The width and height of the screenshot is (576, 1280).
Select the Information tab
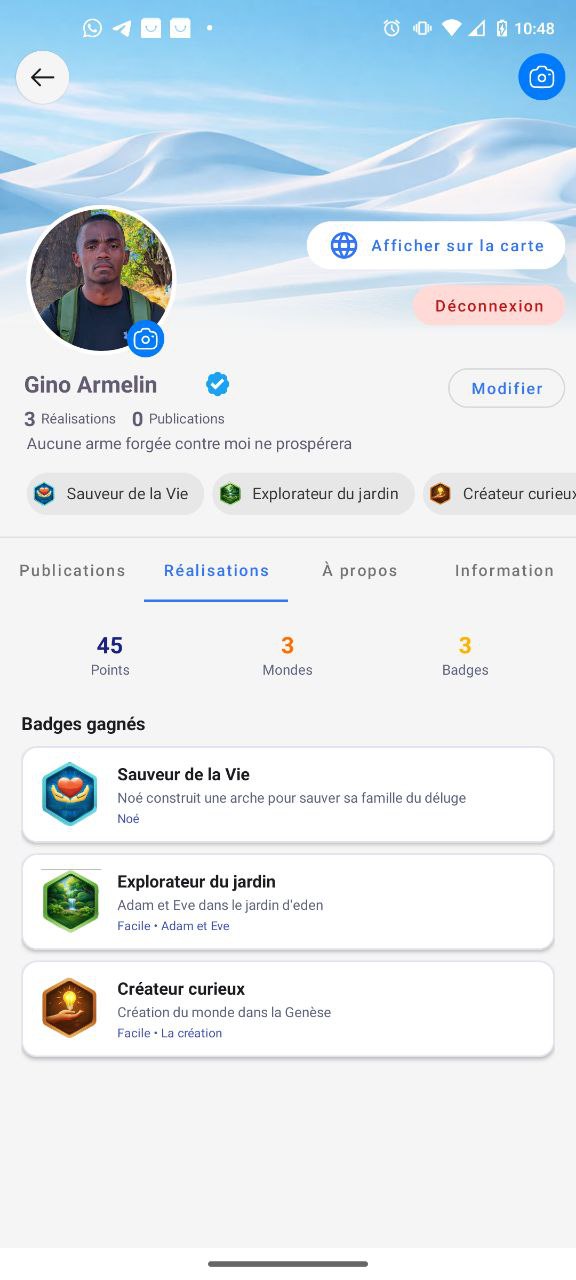pyautogui.click(x=504, y=570)
